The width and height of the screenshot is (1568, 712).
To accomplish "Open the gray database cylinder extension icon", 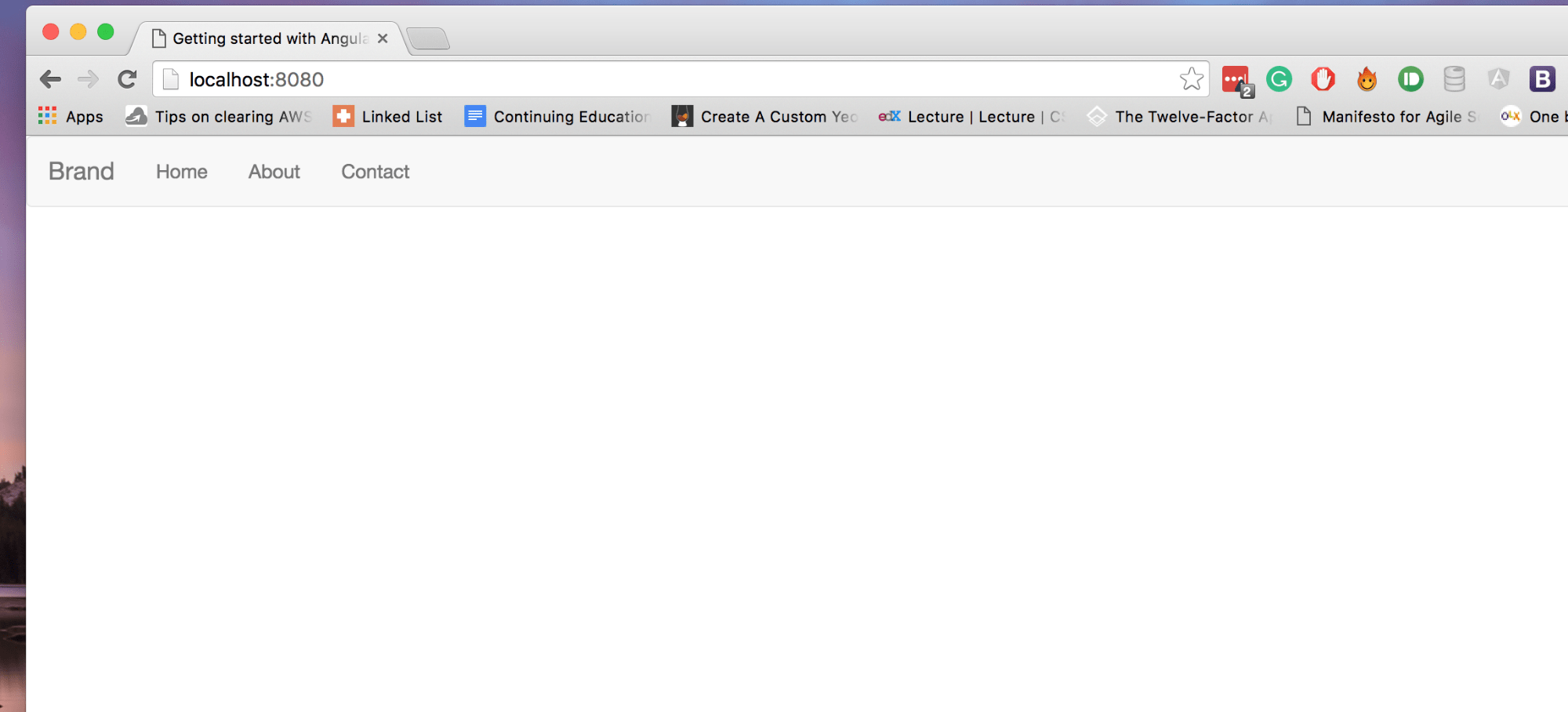I will tap(1454, 78).
